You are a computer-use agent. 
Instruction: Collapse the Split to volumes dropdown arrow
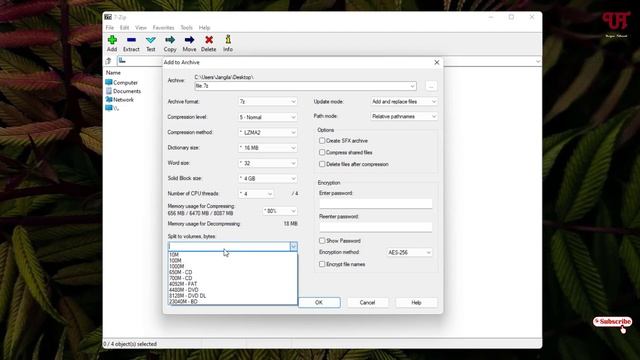click(x=293, y=247)
